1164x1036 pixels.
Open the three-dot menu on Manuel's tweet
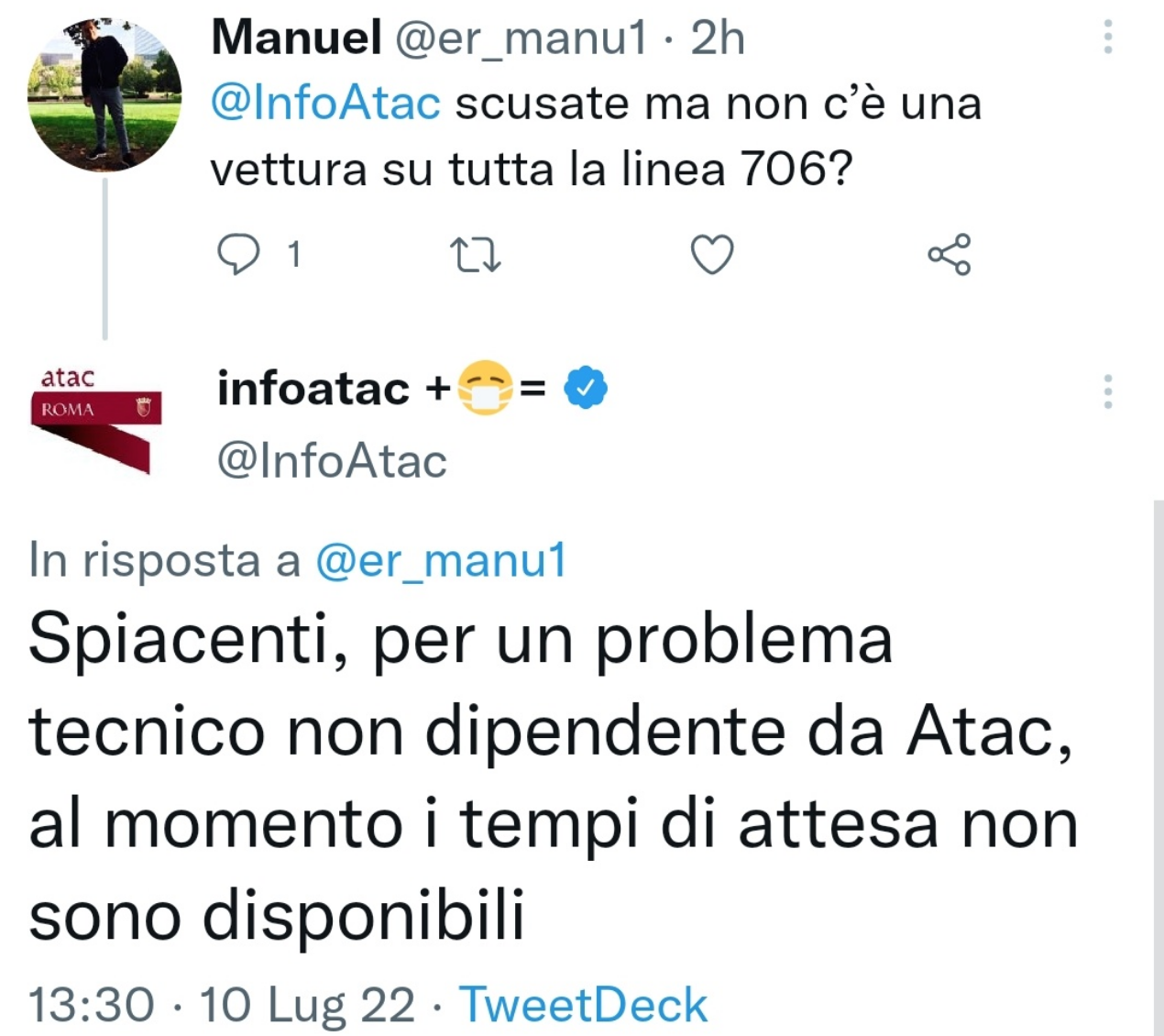tap(1108, 38)
